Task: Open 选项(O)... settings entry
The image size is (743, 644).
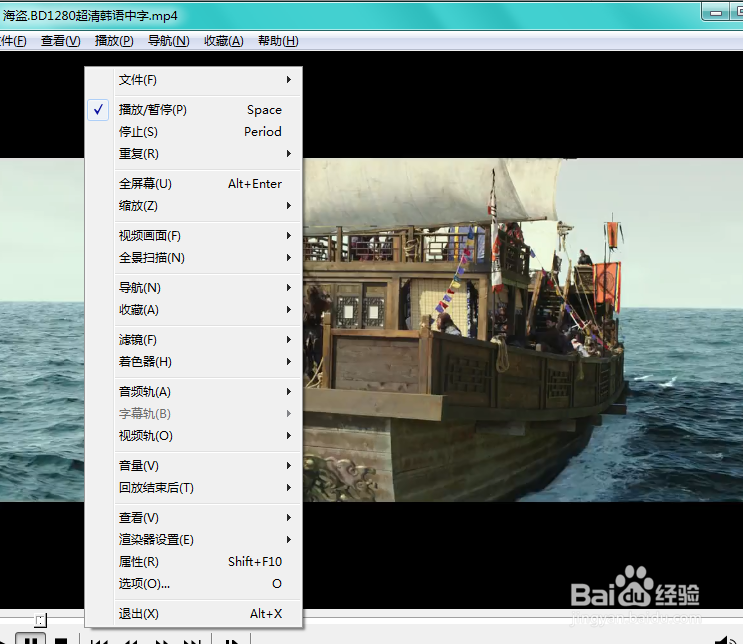Action: tap(193, 584)
